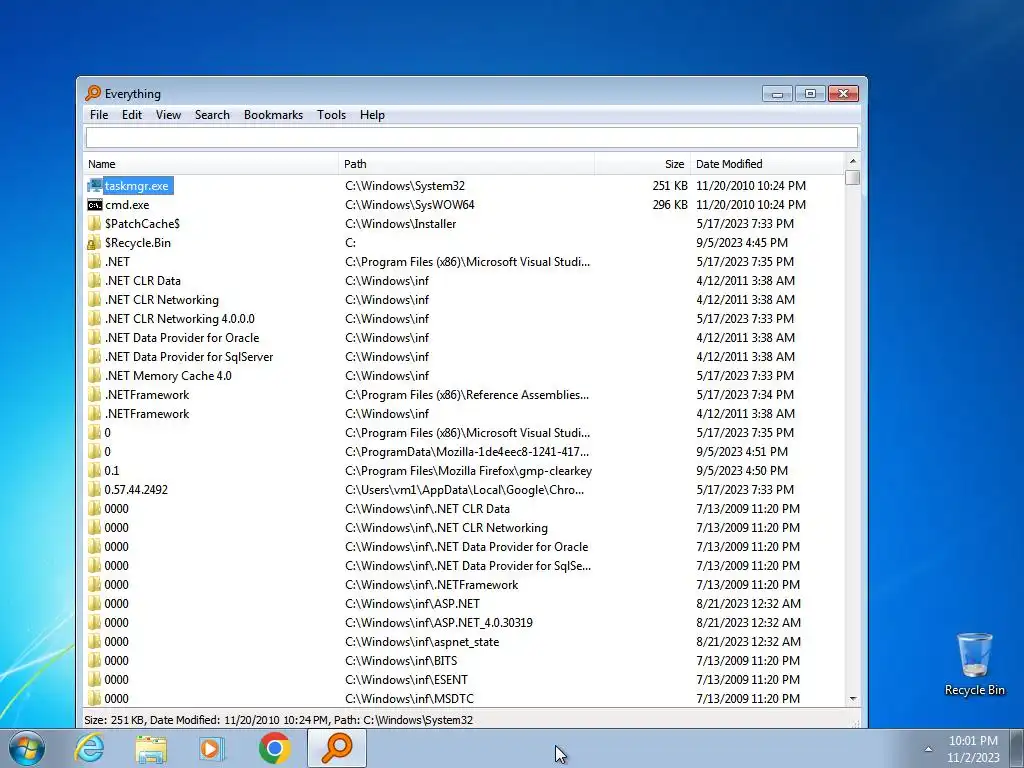
Task: Click Everything taskbar button
Action: (337, 748)
